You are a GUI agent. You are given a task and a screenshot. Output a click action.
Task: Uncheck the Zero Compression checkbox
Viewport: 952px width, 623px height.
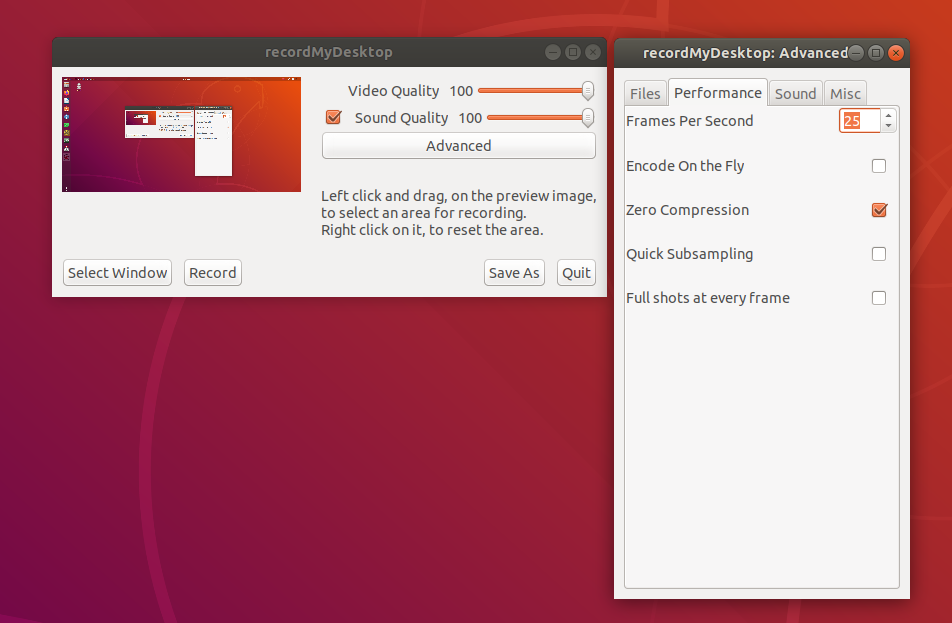tap(879, 210)
